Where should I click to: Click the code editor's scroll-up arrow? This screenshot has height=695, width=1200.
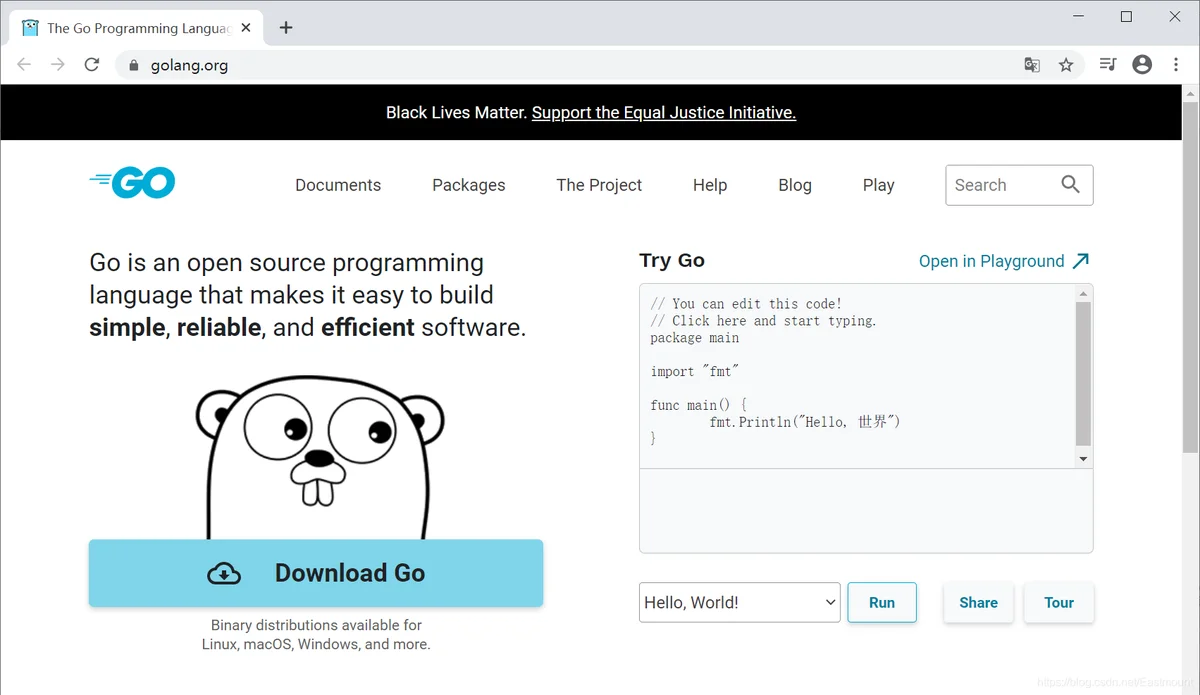point(1083,293)
